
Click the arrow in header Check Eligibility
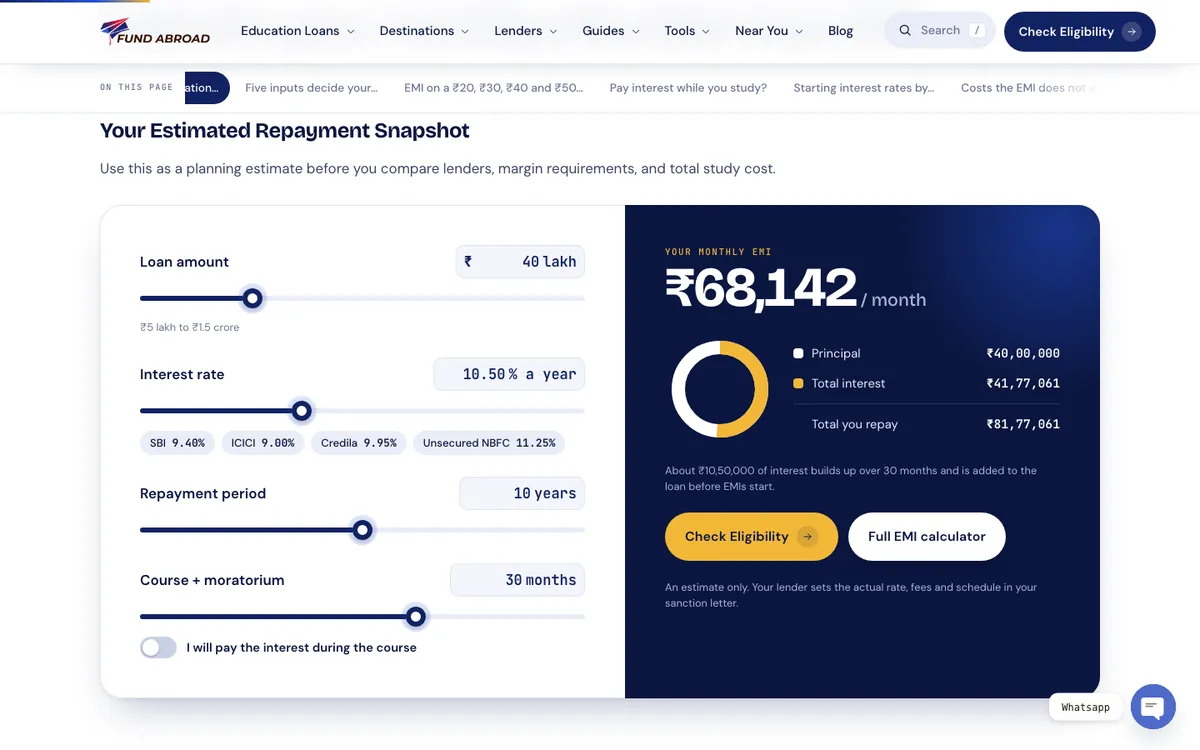(1132, 31)
